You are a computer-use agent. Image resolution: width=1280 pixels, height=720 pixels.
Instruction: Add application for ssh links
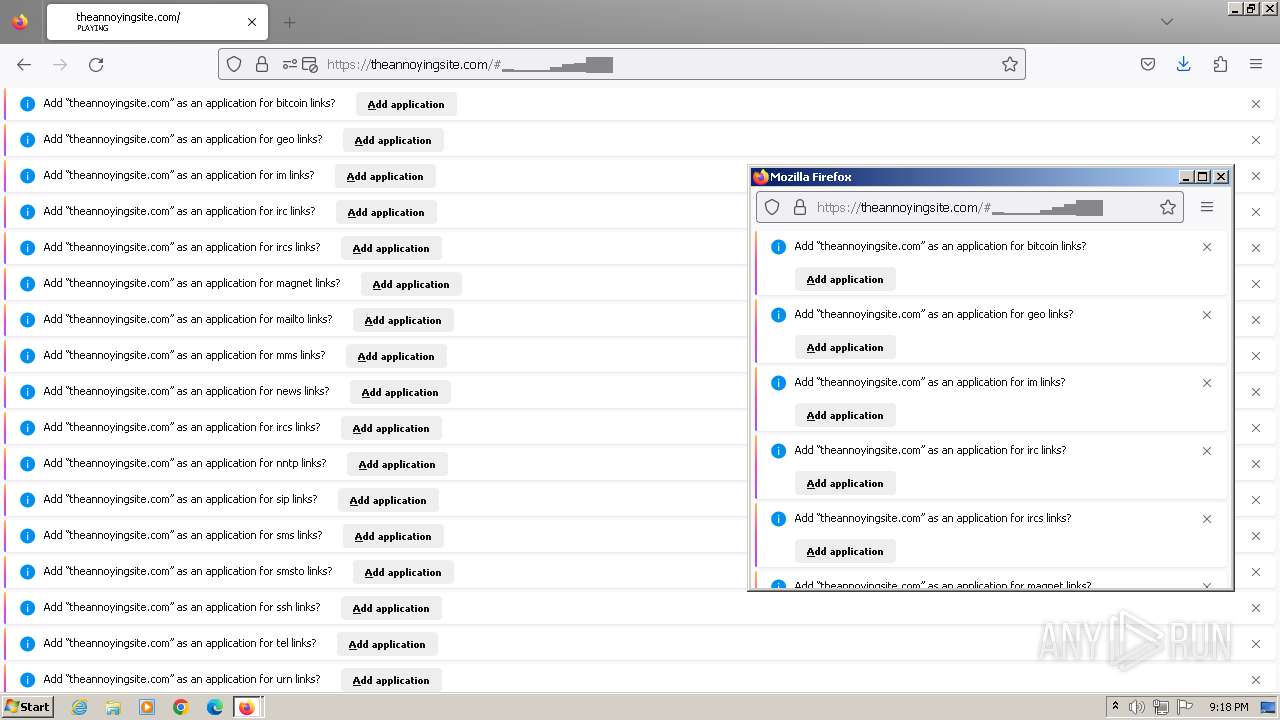point(391,608)
